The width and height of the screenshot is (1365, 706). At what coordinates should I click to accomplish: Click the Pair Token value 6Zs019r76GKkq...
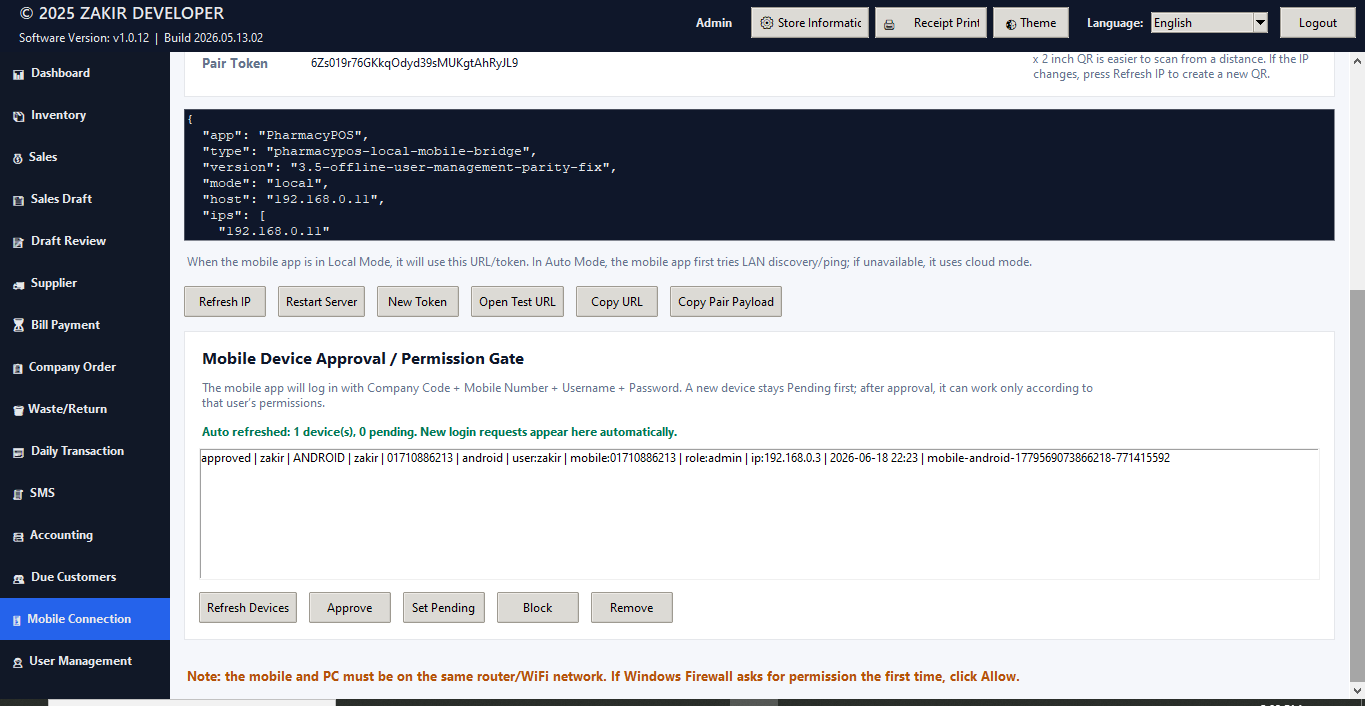(414, 63)
